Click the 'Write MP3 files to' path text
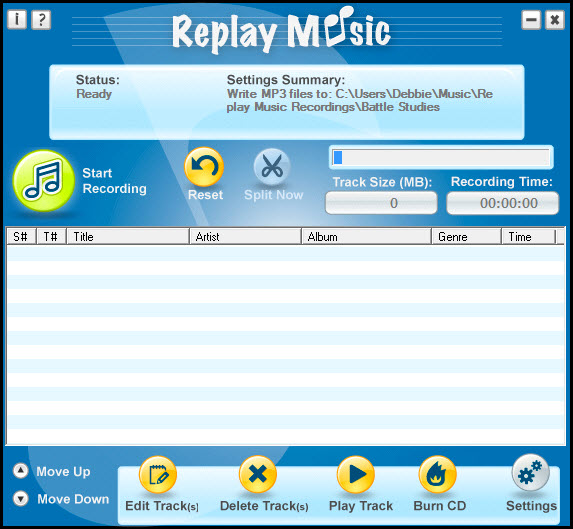 (360, 100)
